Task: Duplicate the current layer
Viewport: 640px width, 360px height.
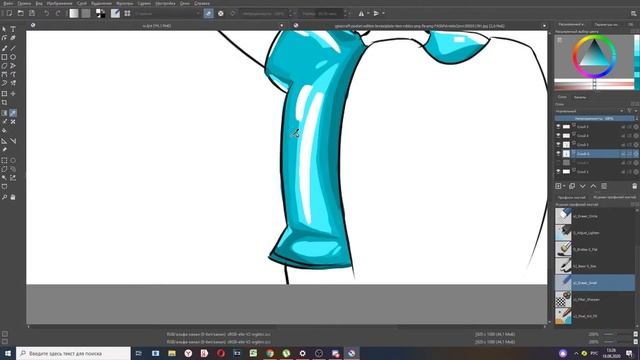Action: point(572,186)
